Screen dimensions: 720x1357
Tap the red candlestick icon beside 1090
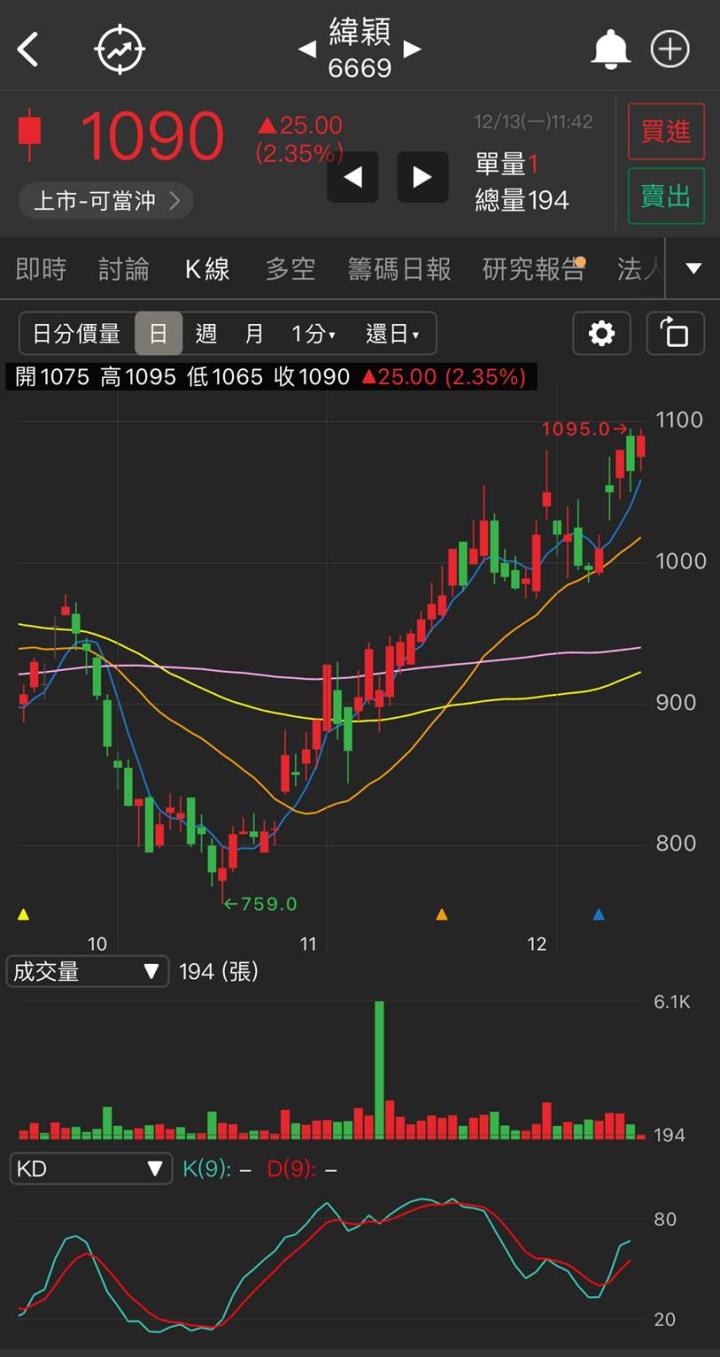(x=30, y=134)
